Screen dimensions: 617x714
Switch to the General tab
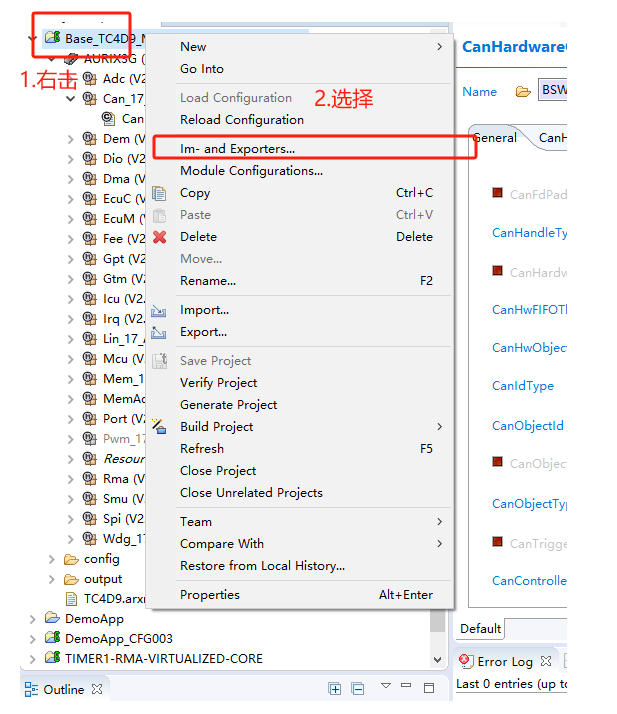(495, 138)
